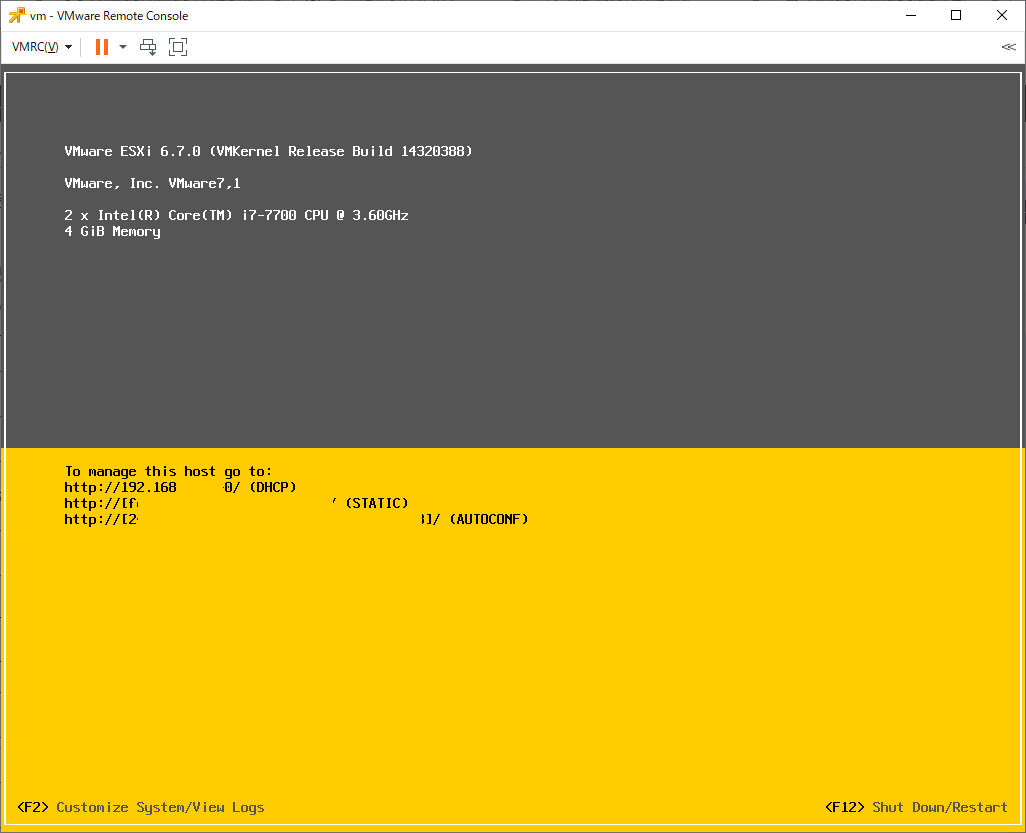Viewport: 1026px width, 833px height.
Task: Click the F12 Shut Down/Restart text
Action: (916, 807)
